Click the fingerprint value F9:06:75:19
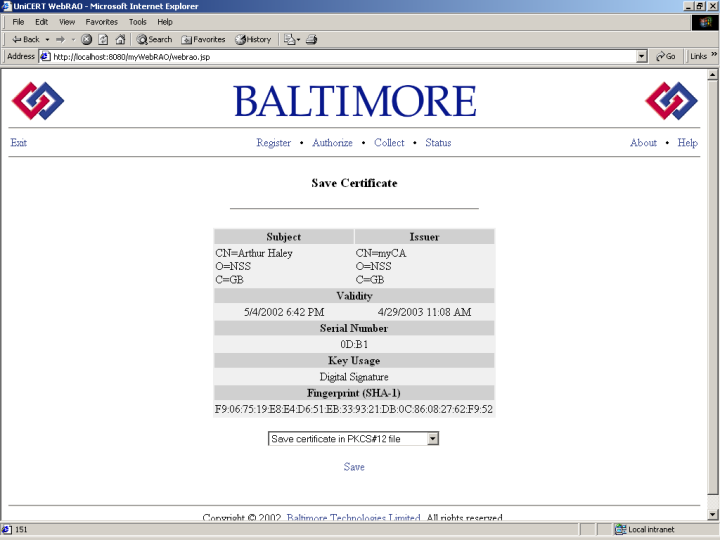Viewport: 720px width, 540px height. pos(354,409)
